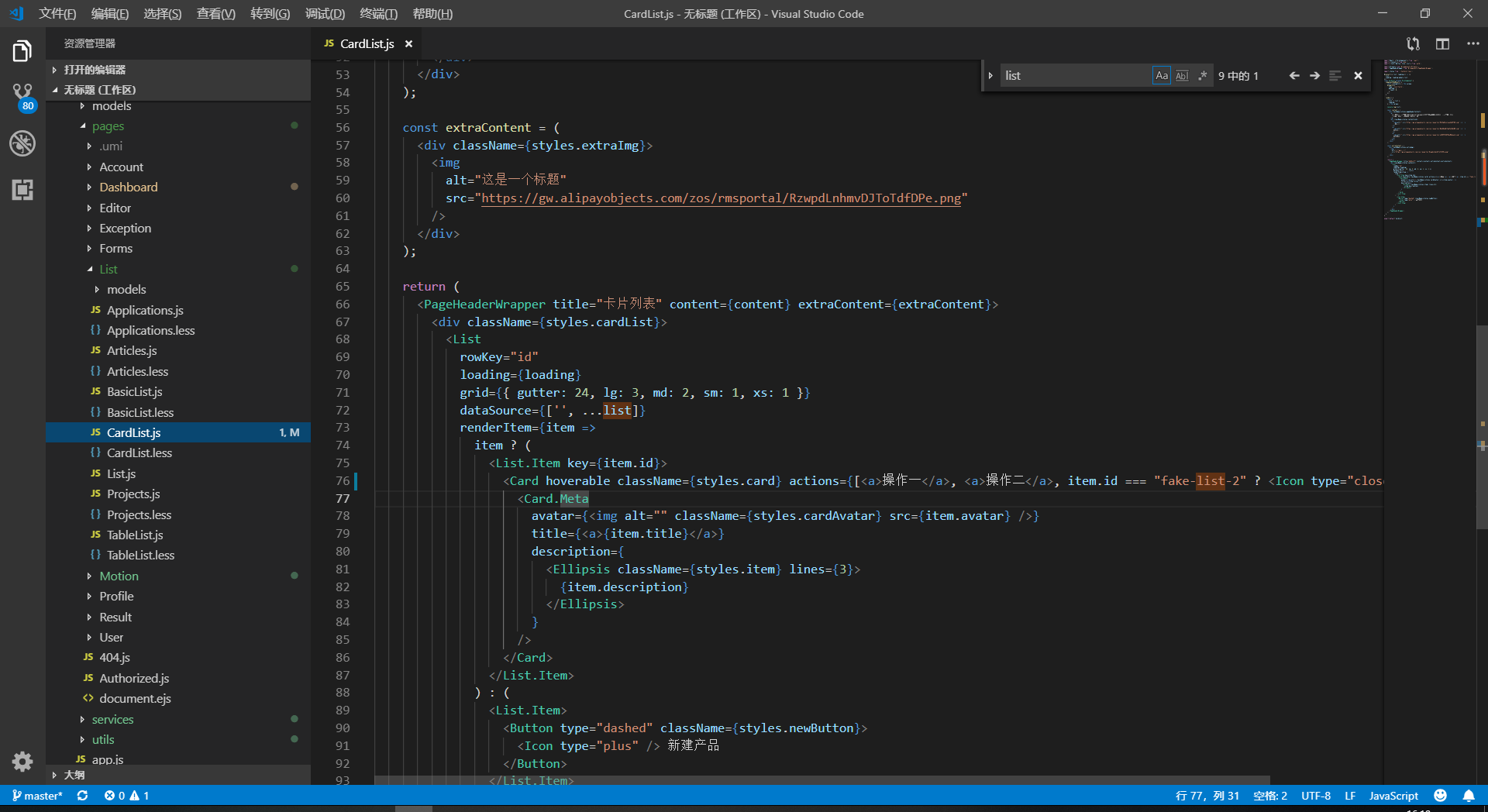Enable regular expression search in find widget
1488x812 pixels.
coord(1202,76)
